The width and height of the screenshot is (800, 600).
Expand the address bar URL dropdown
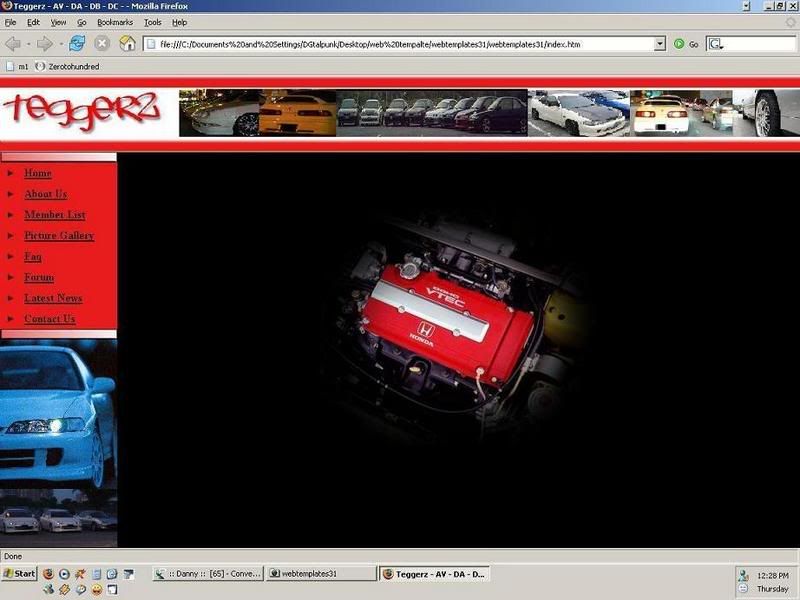(x=660, y=44)
